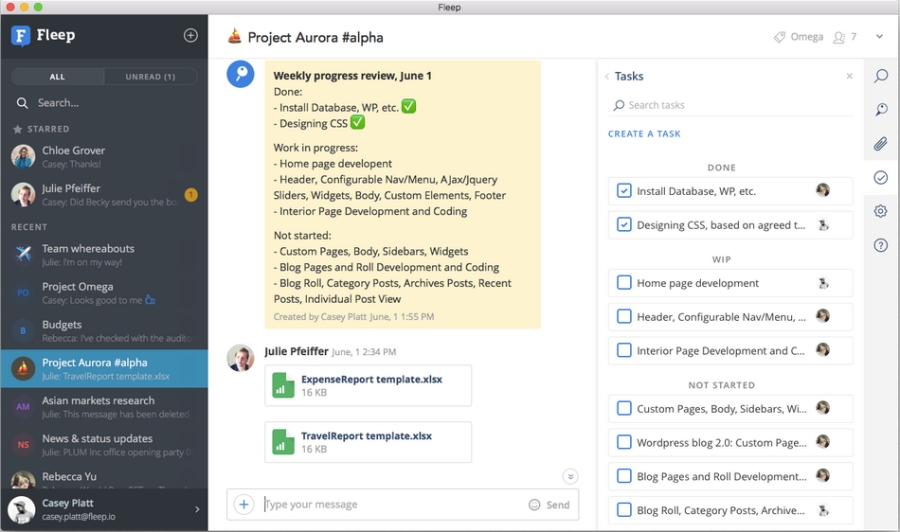Expand Casey Platt account menu arrow

[196, 510]
